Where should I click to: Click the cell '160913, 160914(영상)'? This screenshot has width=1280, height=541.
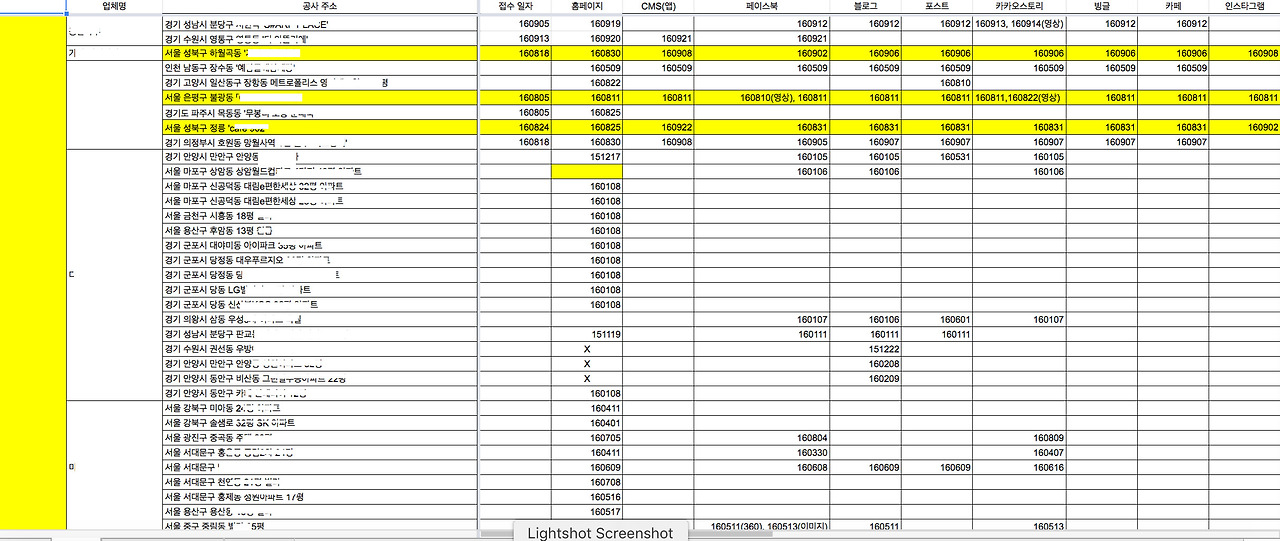tap(1020, 24)
